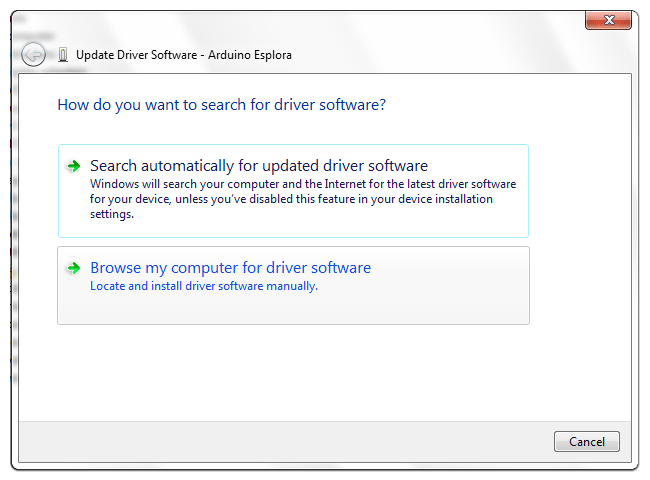Click the gray footer area left of Cancel

click(280, 441)
